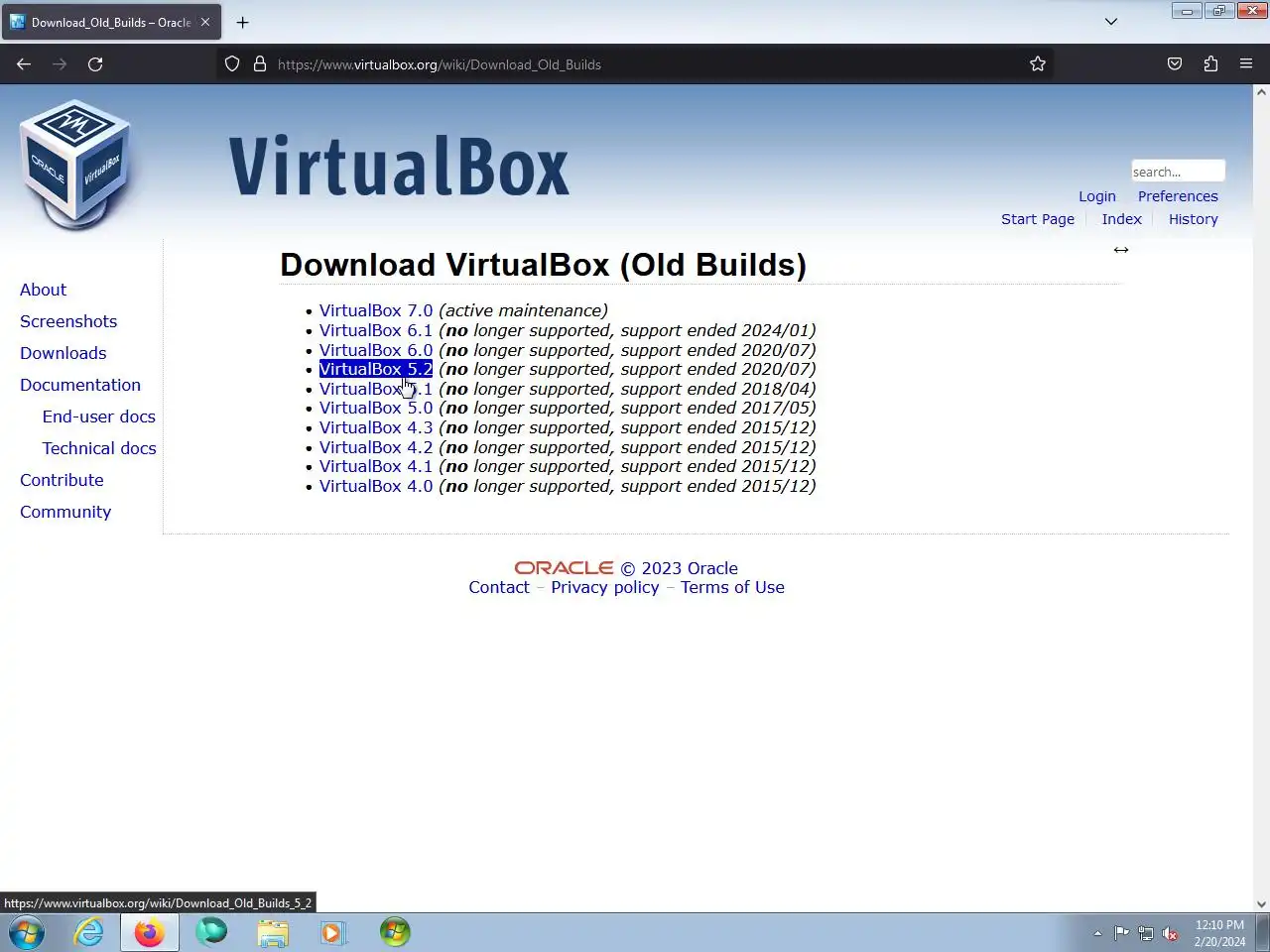Open highlighted VirtualBox 5.2 link
This screenshot has height=952, width=1270.
pos(376,369)
